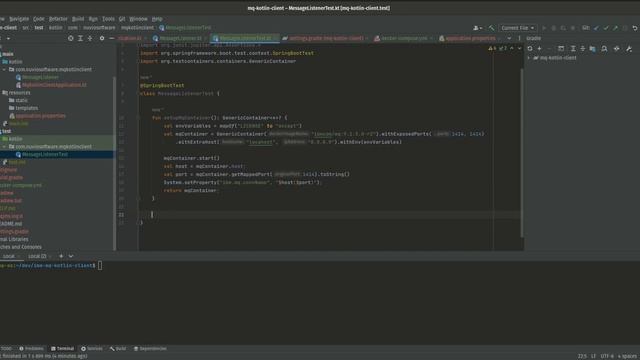Show hidden editor tabs dropdown
This screenshot has height=360, width=640.
(509, 38)
